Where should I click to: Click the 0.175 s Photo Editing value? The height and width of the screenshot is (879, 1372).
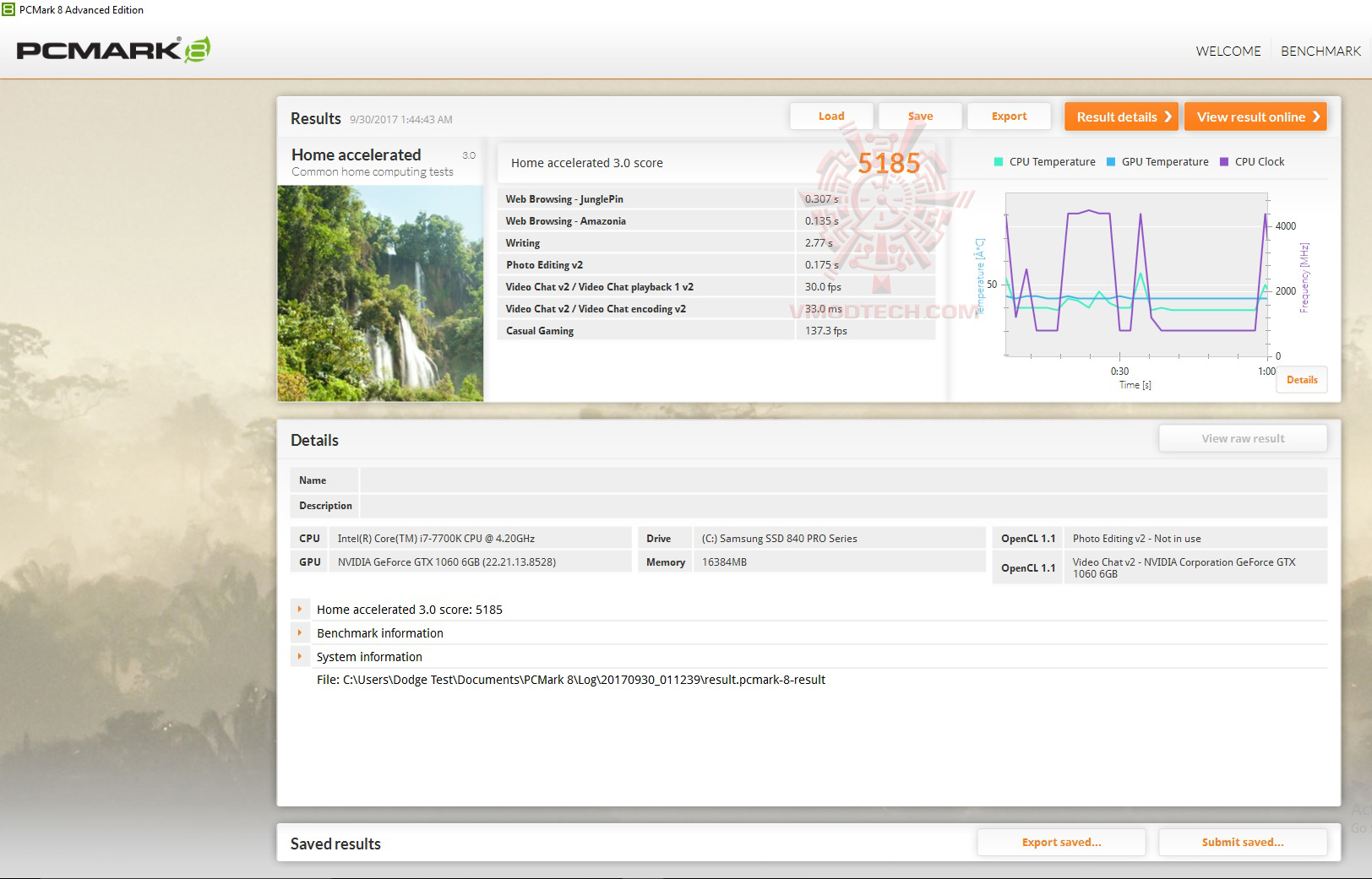(821, 265)
